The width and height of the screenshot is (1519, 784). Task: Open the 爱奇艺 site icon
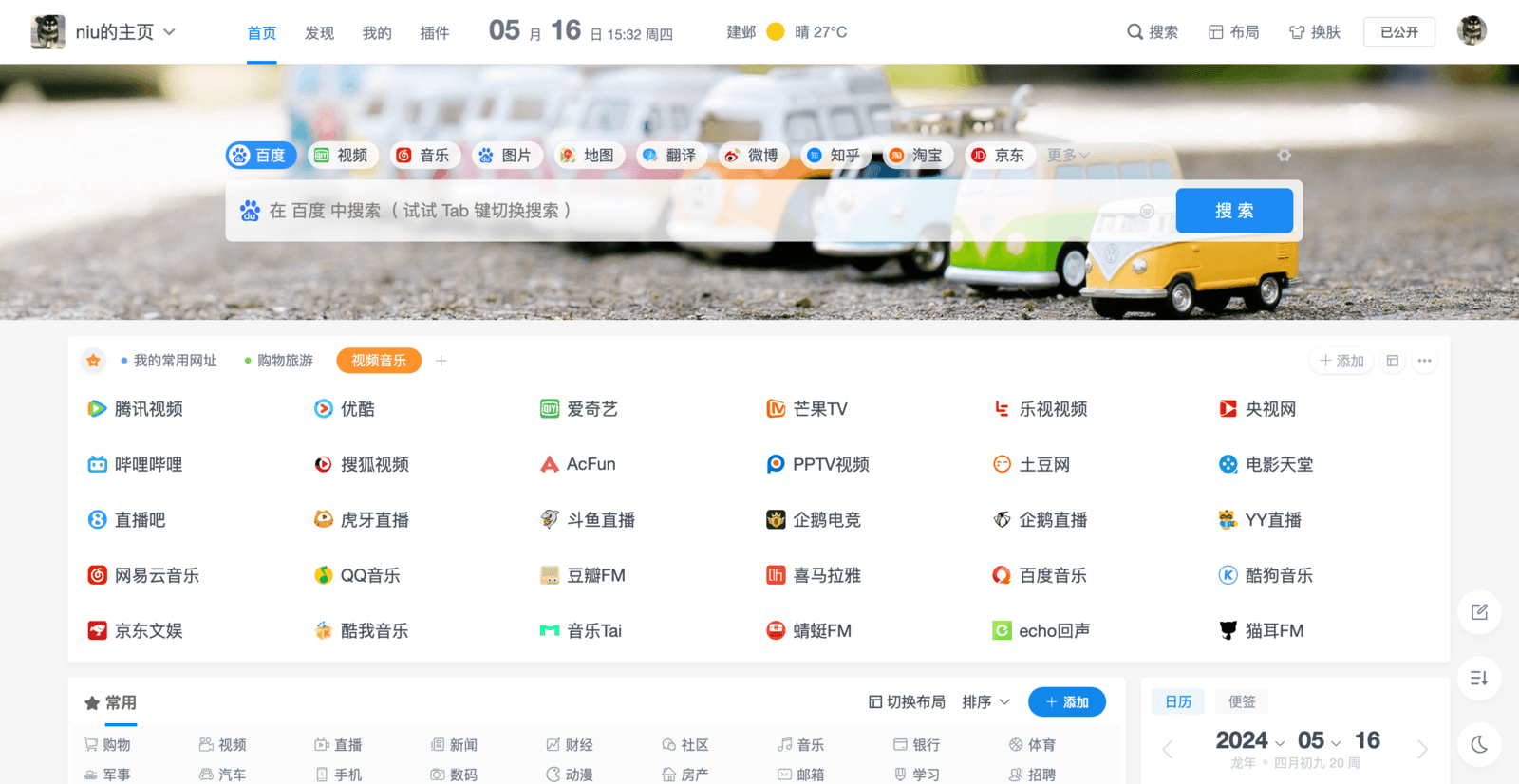click(x=550, y=409)
